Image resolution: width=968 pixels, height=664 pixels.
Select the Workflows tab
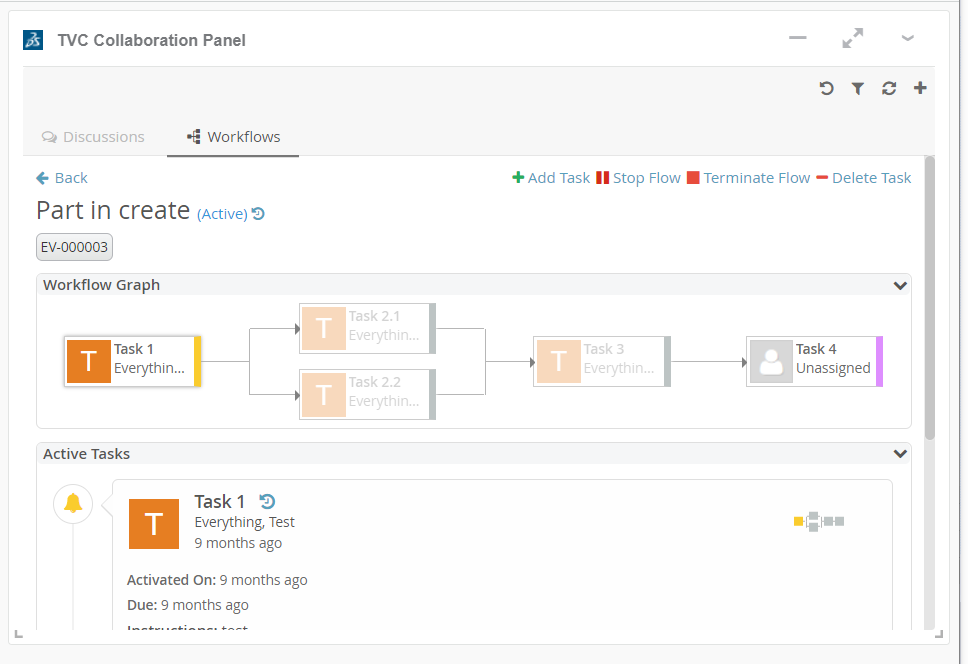(233, 137)
